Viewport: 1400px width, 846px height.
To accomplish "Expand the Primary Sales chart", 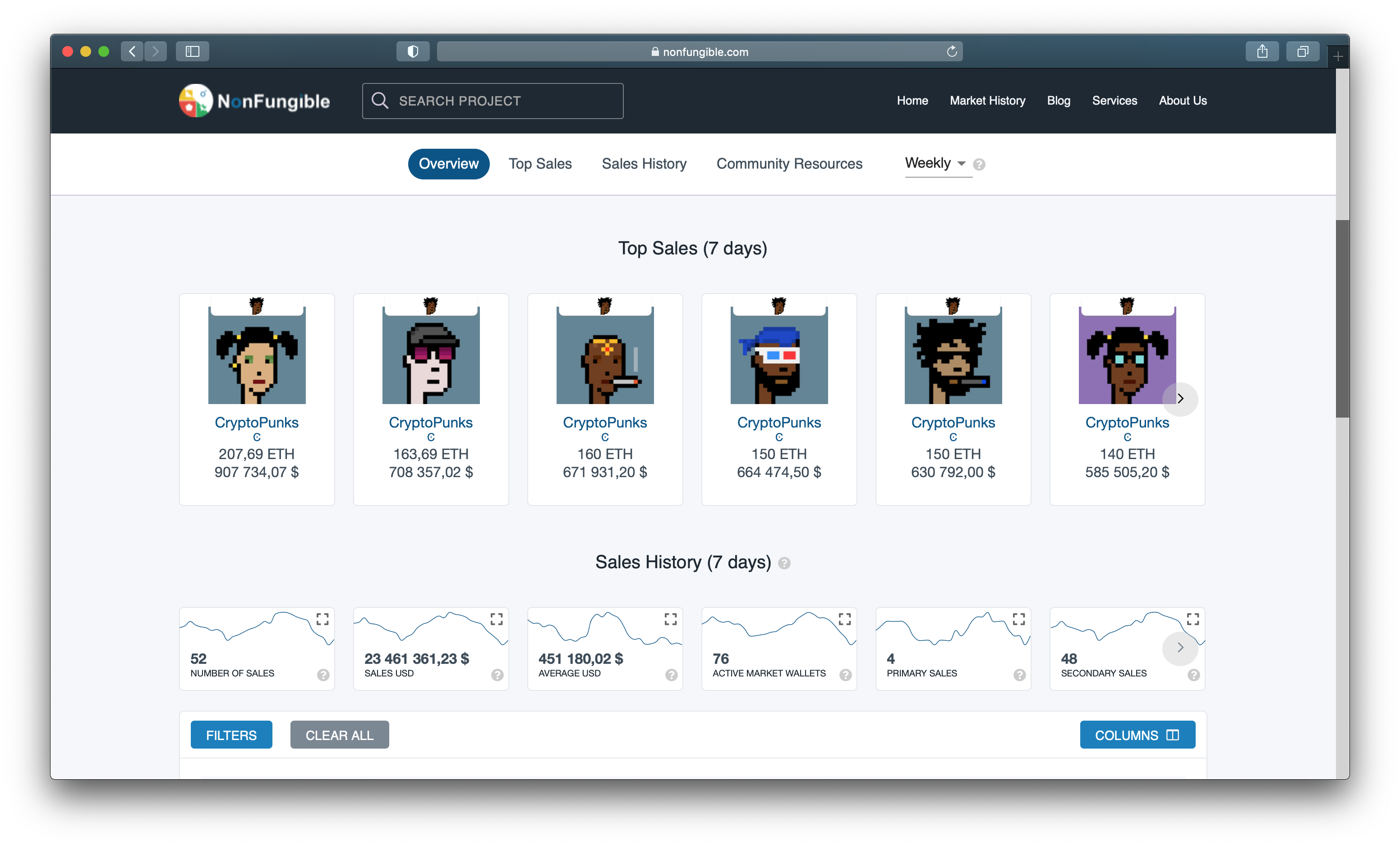I will (x=1019, y=619).
